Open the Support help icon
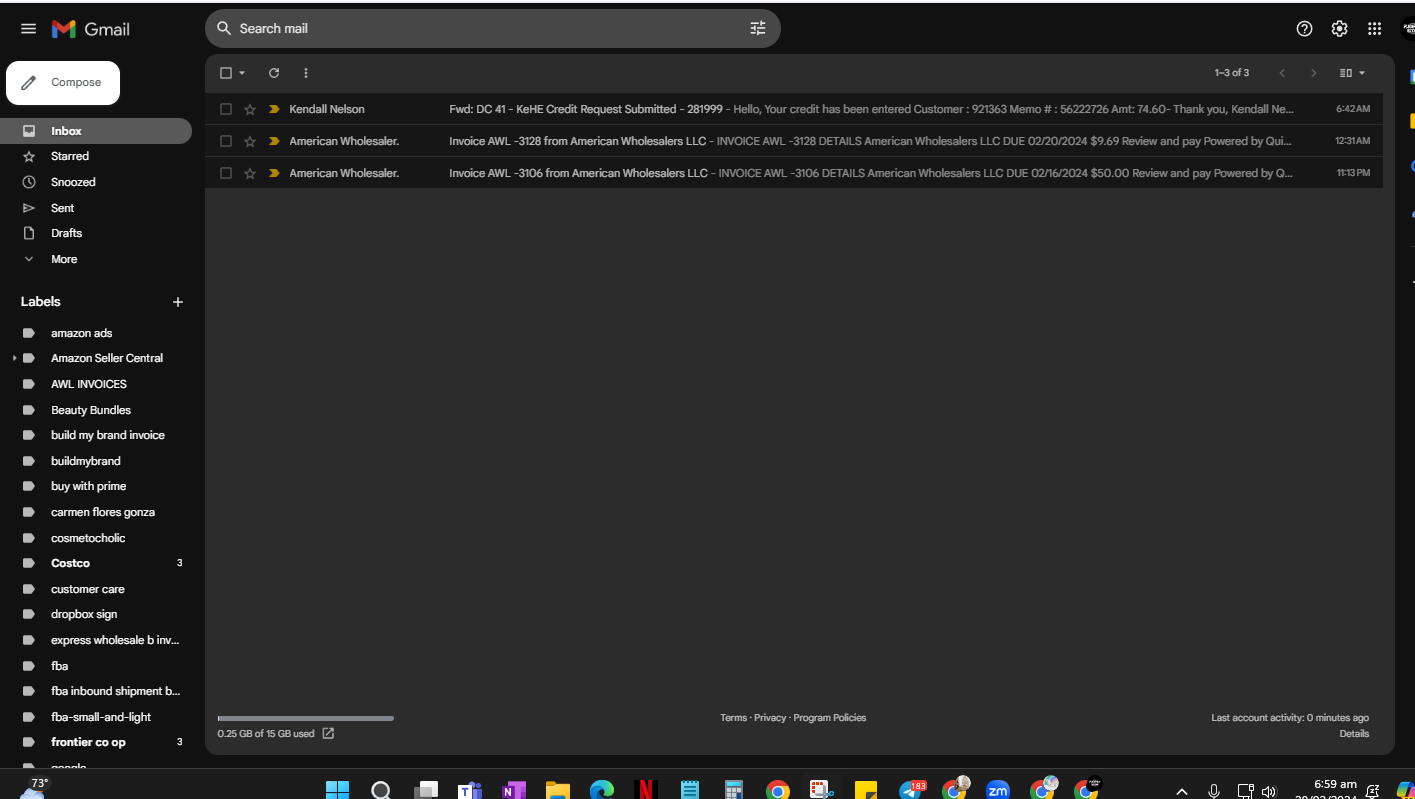This screenshot has height=799, width=1415. pos(1304,29)
